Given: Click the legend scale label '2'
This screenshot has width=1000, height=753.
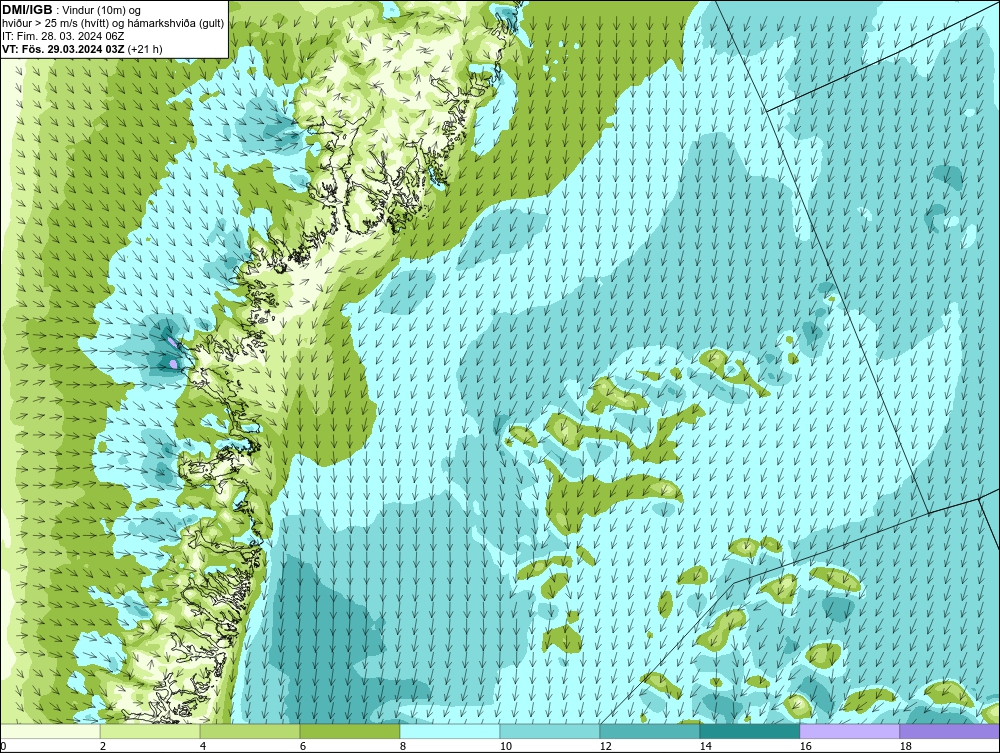Looking at the screenshot, I should pyautogui.click(x=103, y=746).
